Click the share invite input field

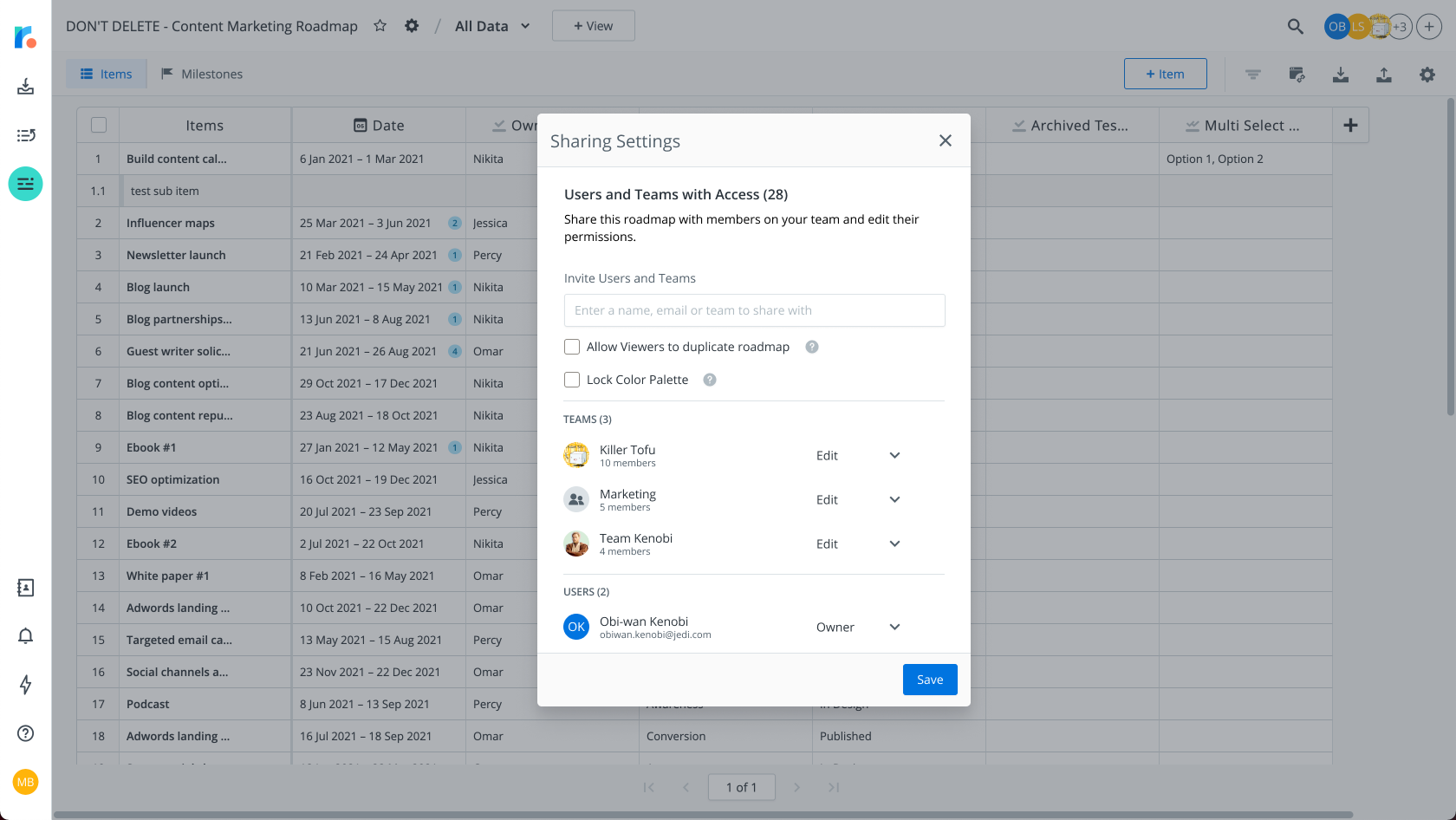point(754,310)
